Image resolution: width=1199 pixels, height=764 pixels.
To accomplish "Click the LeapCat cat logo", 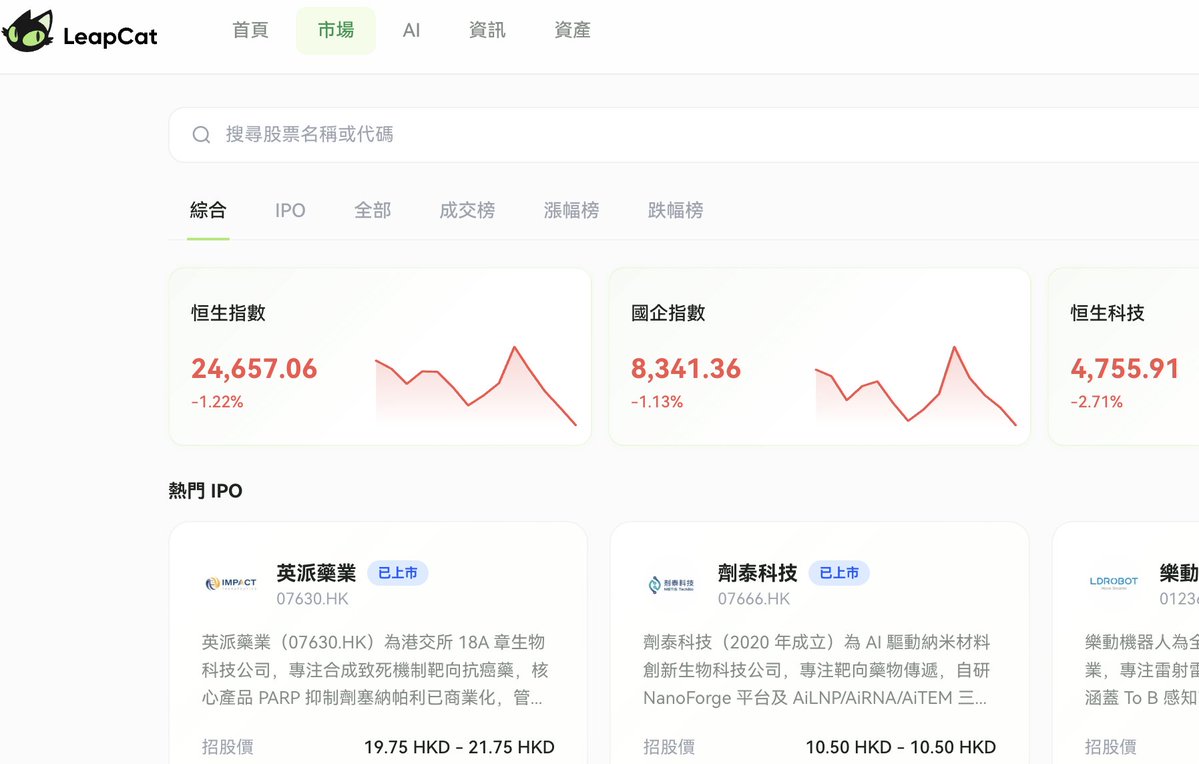I will coord(28,31).
